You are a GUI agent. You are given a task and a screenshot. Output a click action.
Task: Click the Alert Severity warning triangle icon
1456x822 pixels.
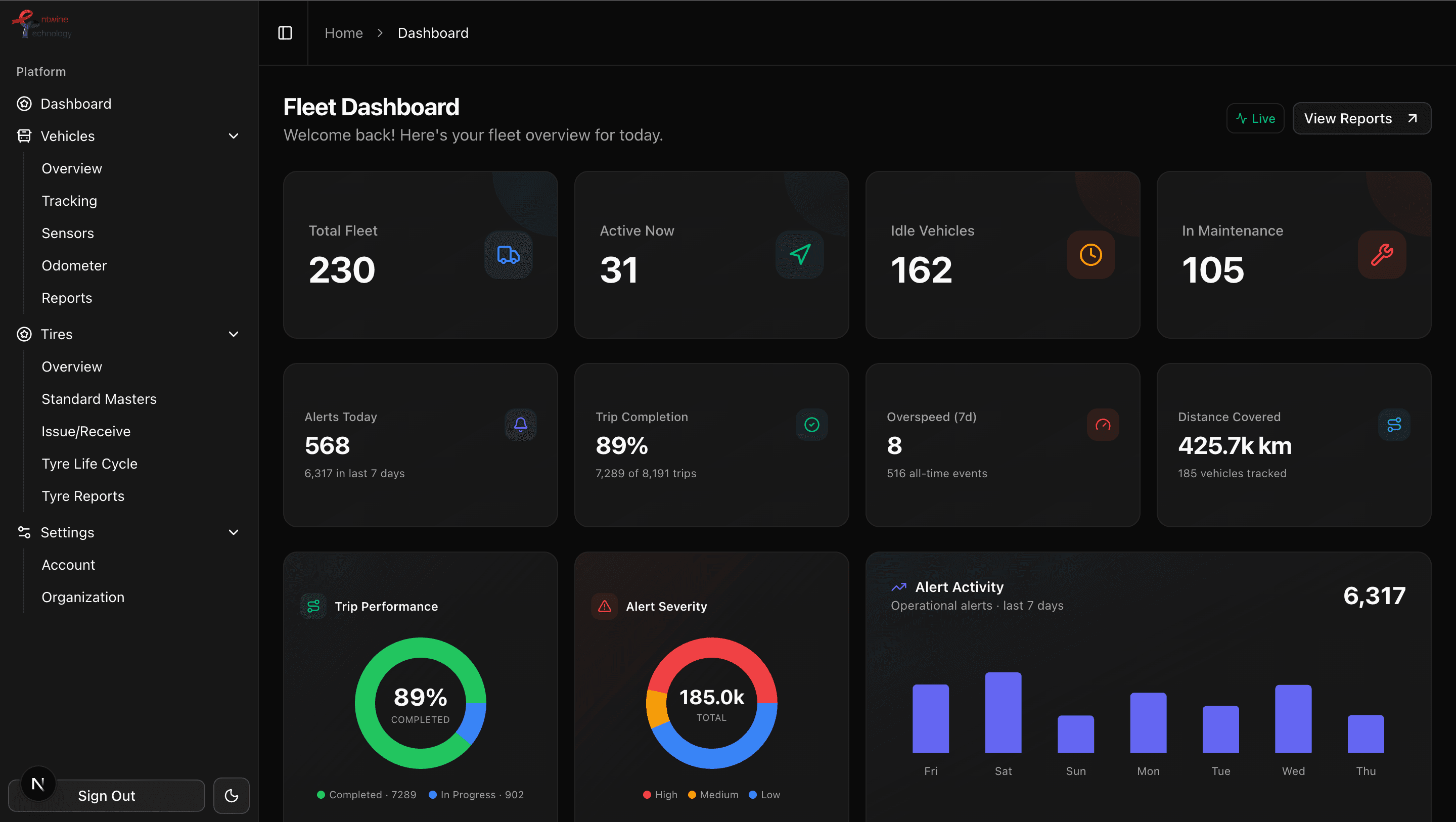pyautogui.click(x=604, y=606)
